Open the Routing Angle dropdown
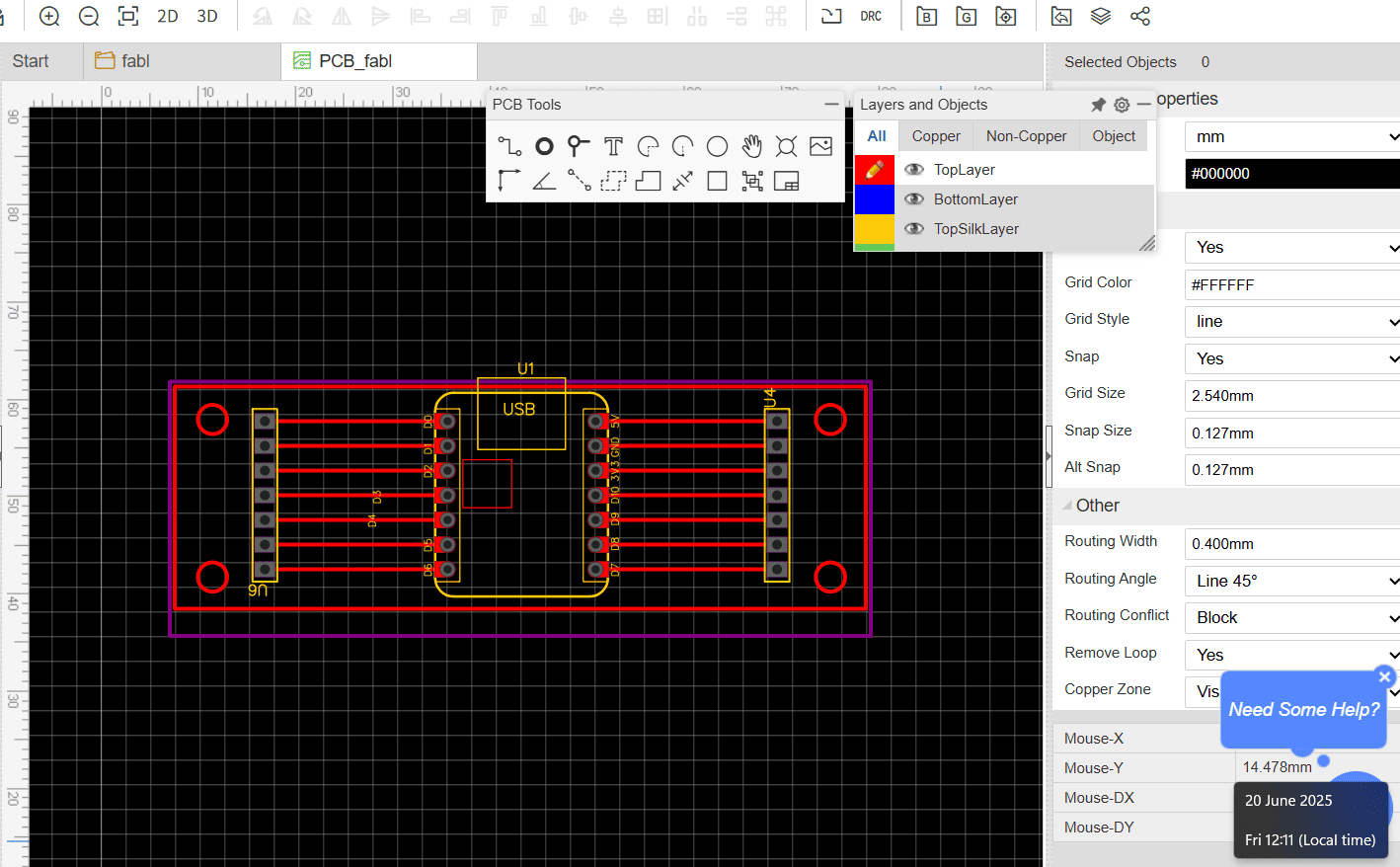This screenshot has width=1400, height=867. click(x=1292, y=581)
